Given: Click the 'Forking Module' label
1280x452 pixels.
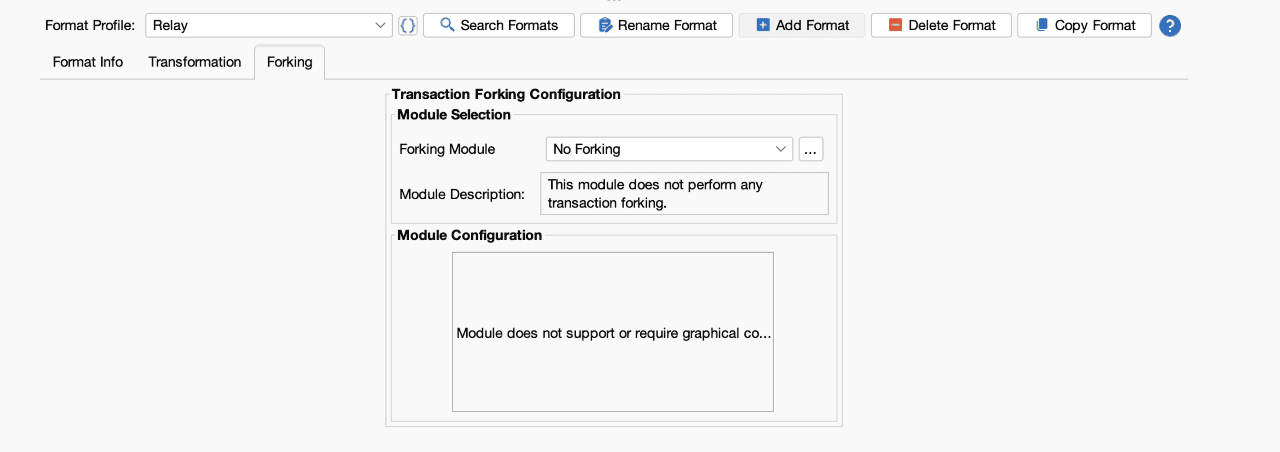Looking at the screenshot, I should pos(447,149).
